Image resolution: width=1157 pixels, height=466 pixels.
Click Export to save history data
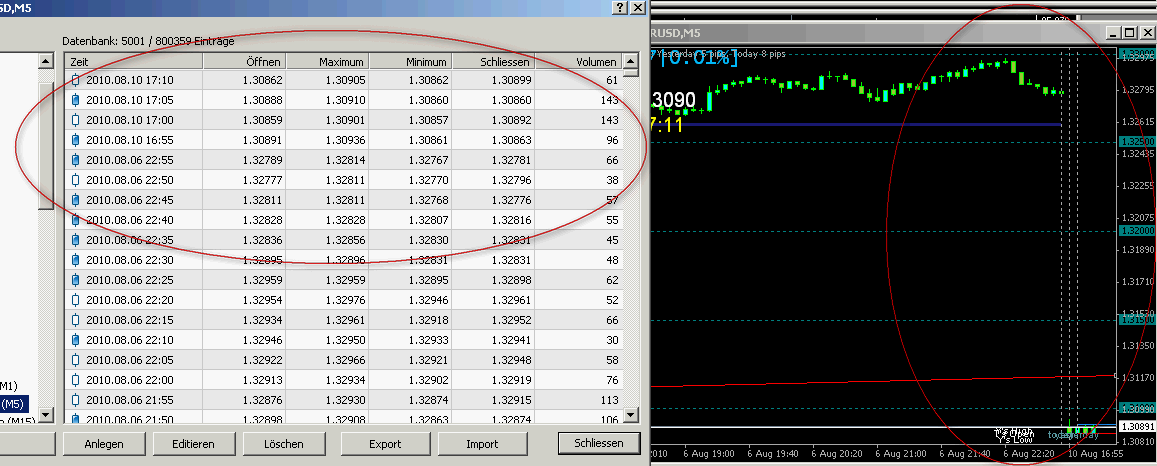coord(385,443)
